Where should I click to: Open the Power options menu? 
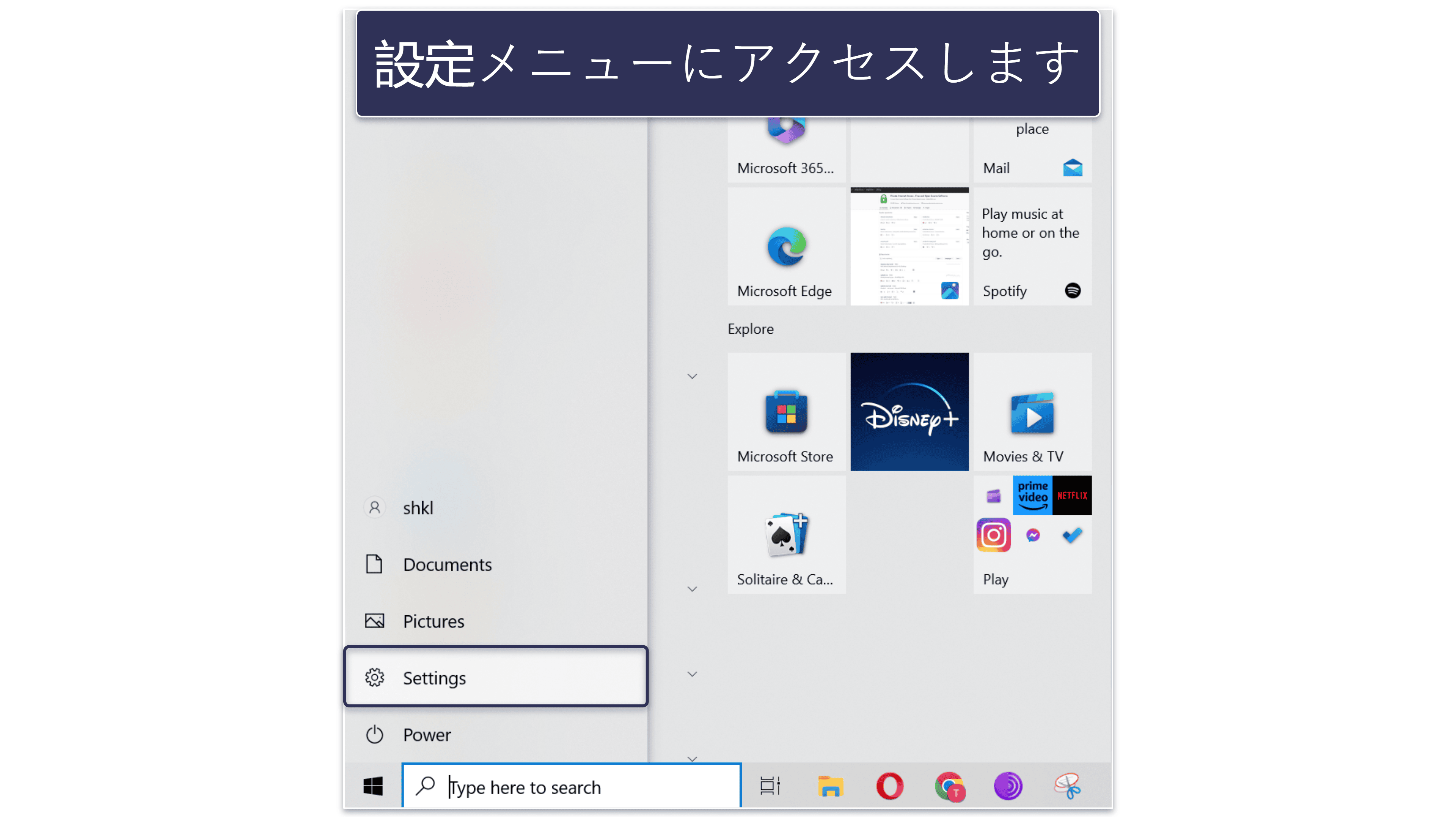pyautogui.click(x=496, y=734)
